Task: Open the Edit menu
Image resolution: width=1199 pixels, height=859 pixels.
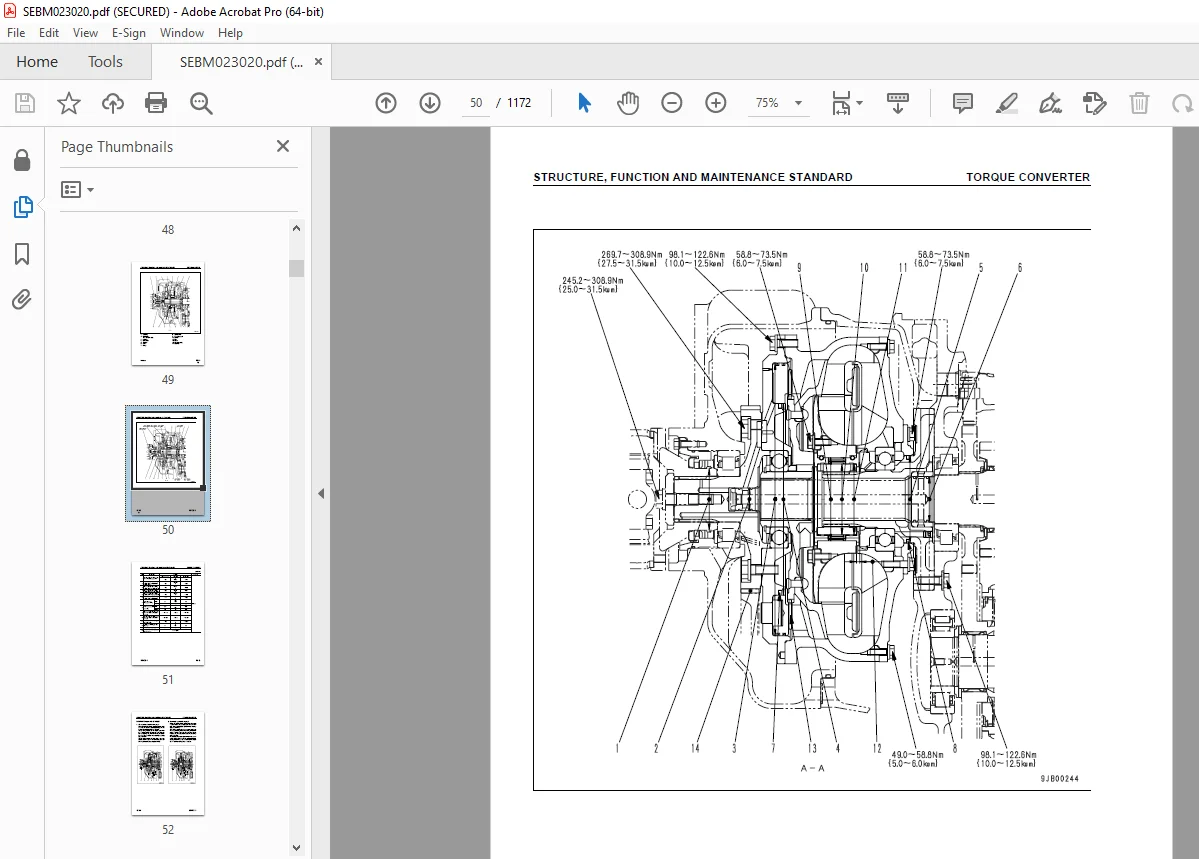Action: 49,33
